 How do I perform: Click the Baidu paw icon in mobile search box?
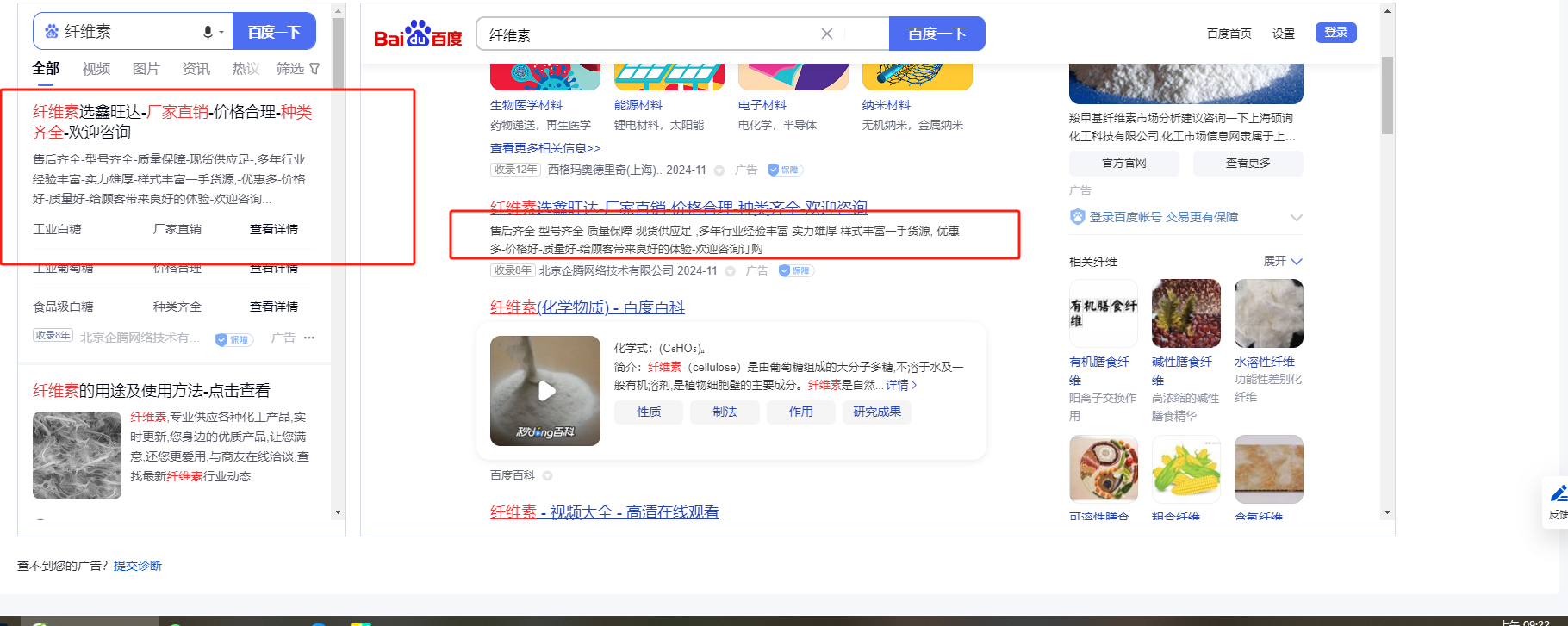tap(52, 32)
